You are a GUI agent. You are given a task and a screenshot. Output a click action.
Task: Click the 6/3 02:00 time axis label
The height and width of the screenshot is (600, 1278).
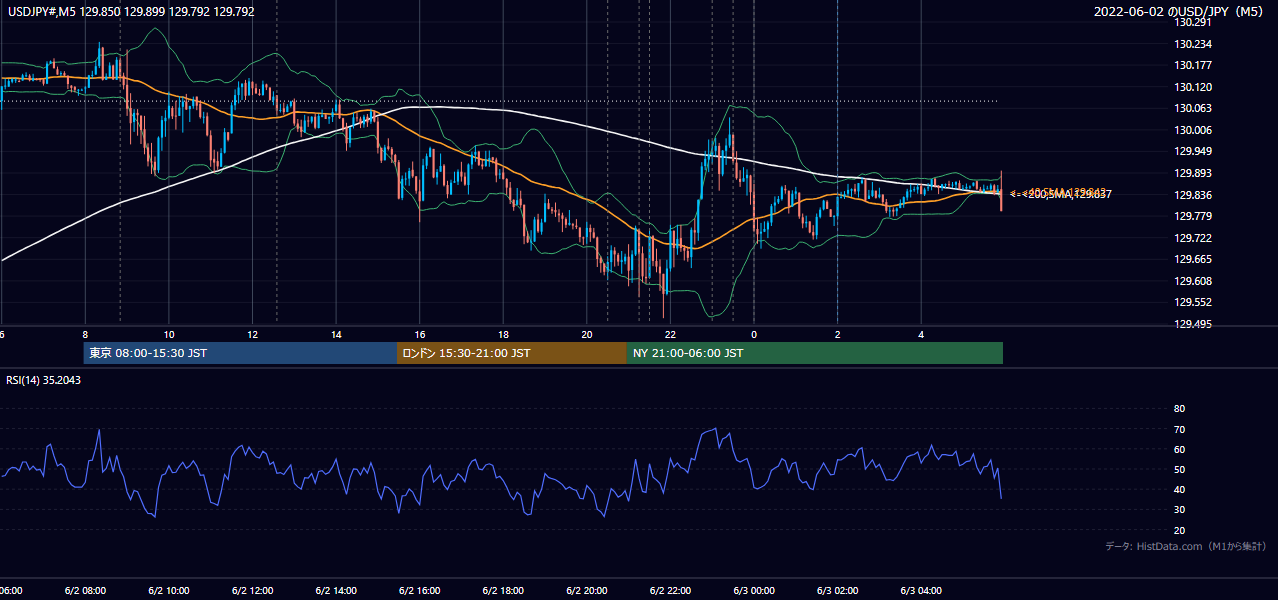(837, 591)
